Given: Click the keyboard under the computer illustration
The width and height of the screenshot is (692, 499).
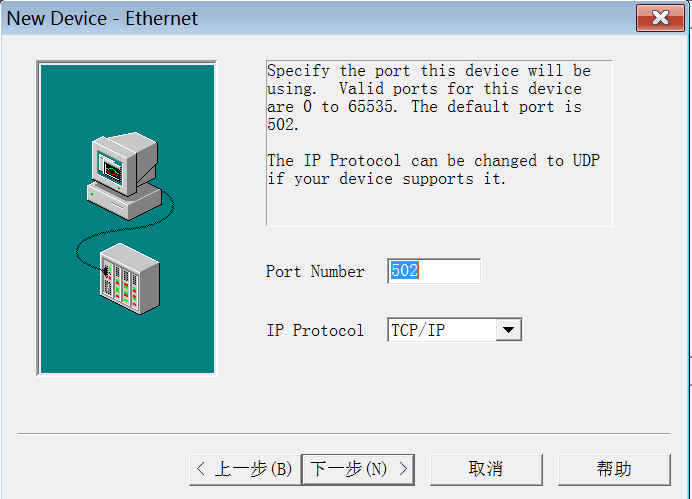Looking at the screenshot, I should (x=120, y=199).
